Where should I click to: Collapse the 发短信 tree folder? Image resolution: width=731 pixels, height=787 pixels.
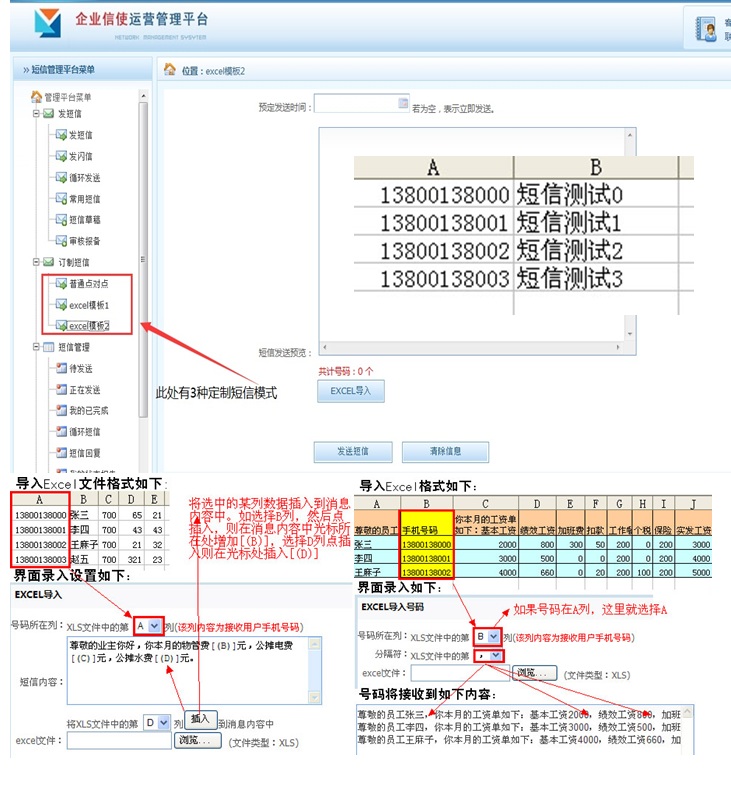pyautogui.click(x=36, y=113)
